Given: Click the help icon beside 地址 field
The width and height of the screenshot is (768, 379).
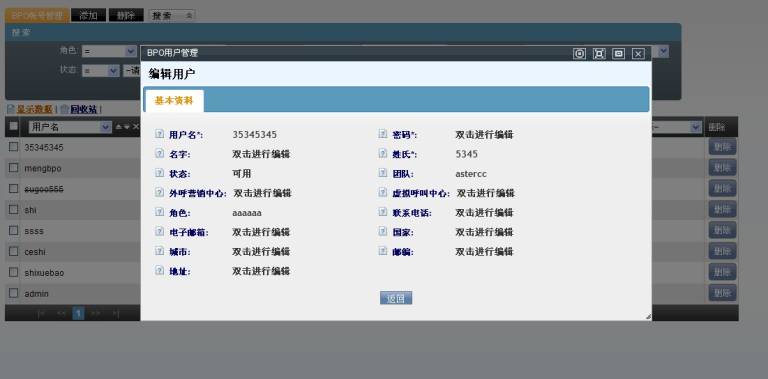Looking at the screenshot, I should [159, 270].
